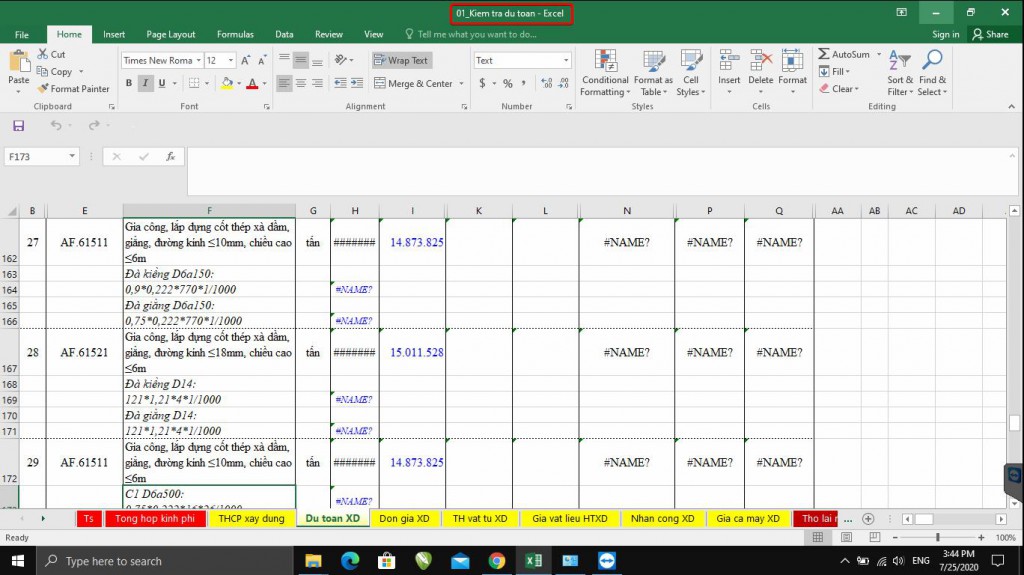1024x575 pixels.
Task: Add a new sheet with plus button
Action: [x=868, y=519]
